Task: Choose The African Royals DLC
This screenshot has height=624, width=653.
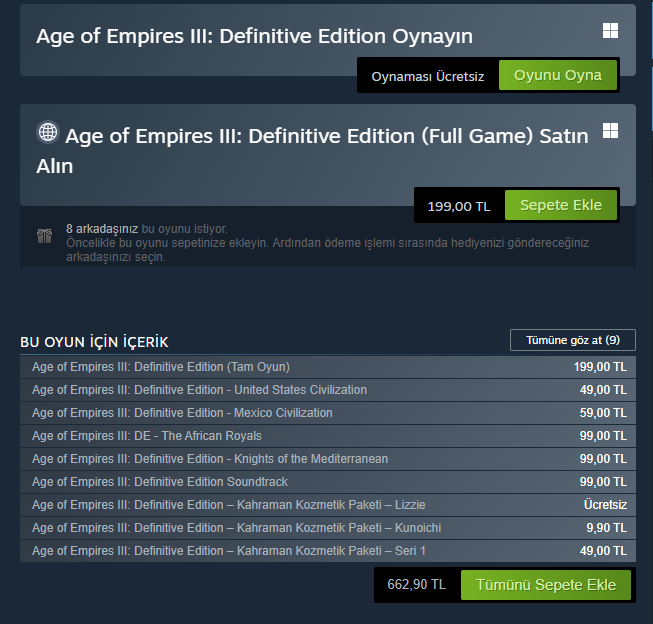Action: click(x=147, y=436)
